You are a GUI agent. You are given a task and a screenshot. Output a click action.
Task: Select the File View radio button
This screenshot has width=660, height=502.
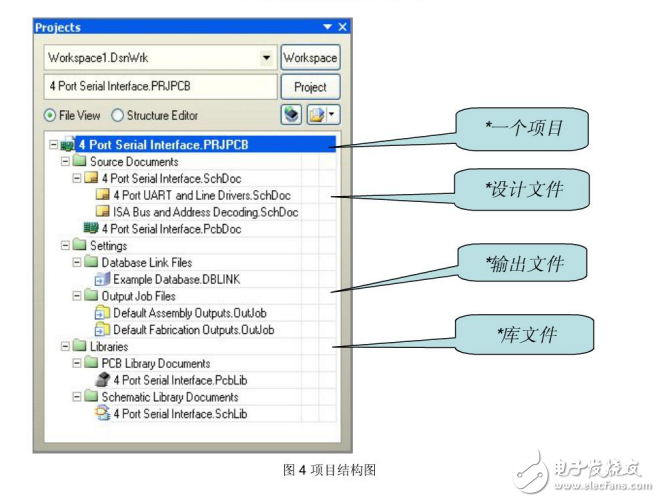pos(50,116)
